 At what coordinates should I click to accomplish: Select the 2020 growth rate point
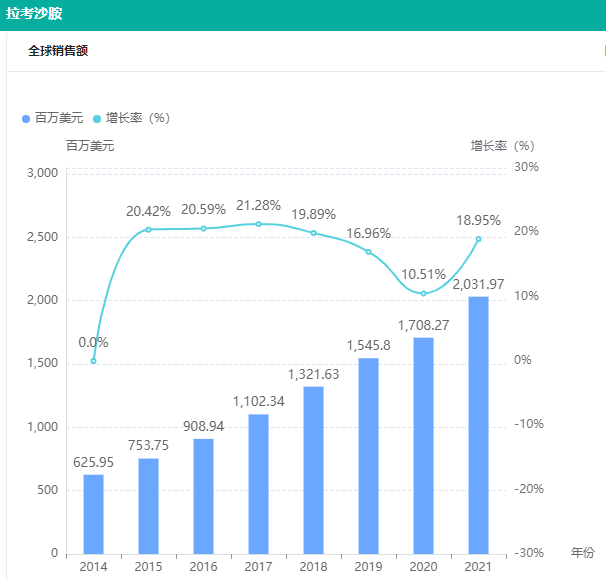click(424, 293)
